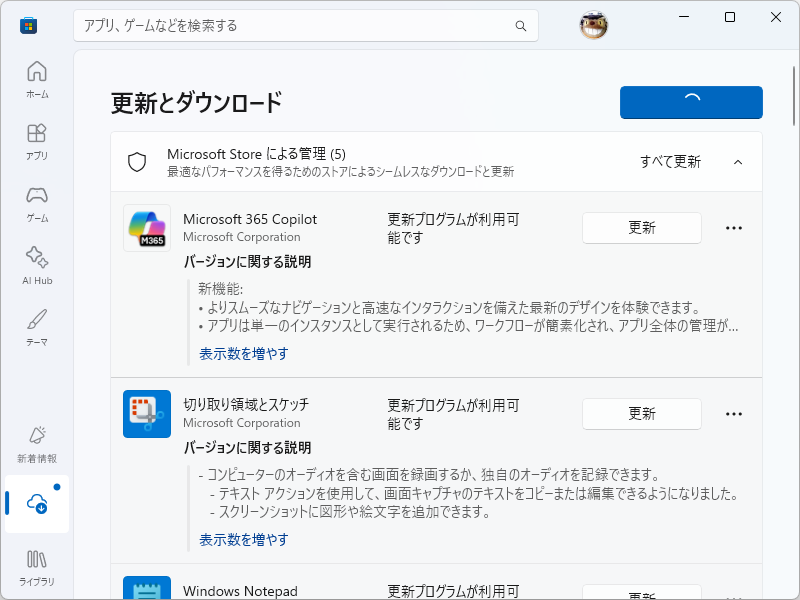Screen dimensions: 800x600
Task: Click すべて更新 (Update all)
Action: point(670,162)
